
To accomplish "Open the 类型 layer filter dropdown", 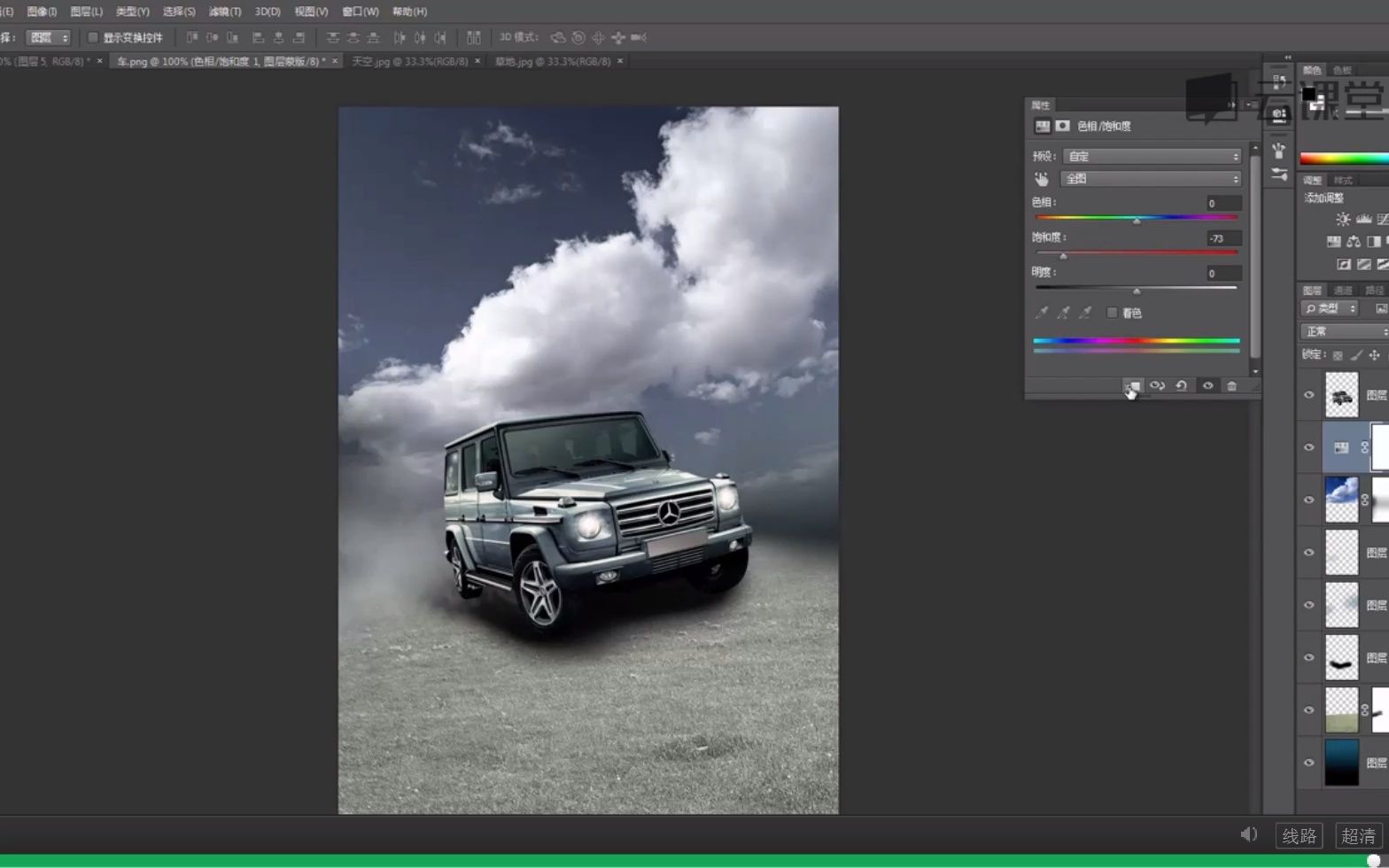I will click(x=1330, y=308).
